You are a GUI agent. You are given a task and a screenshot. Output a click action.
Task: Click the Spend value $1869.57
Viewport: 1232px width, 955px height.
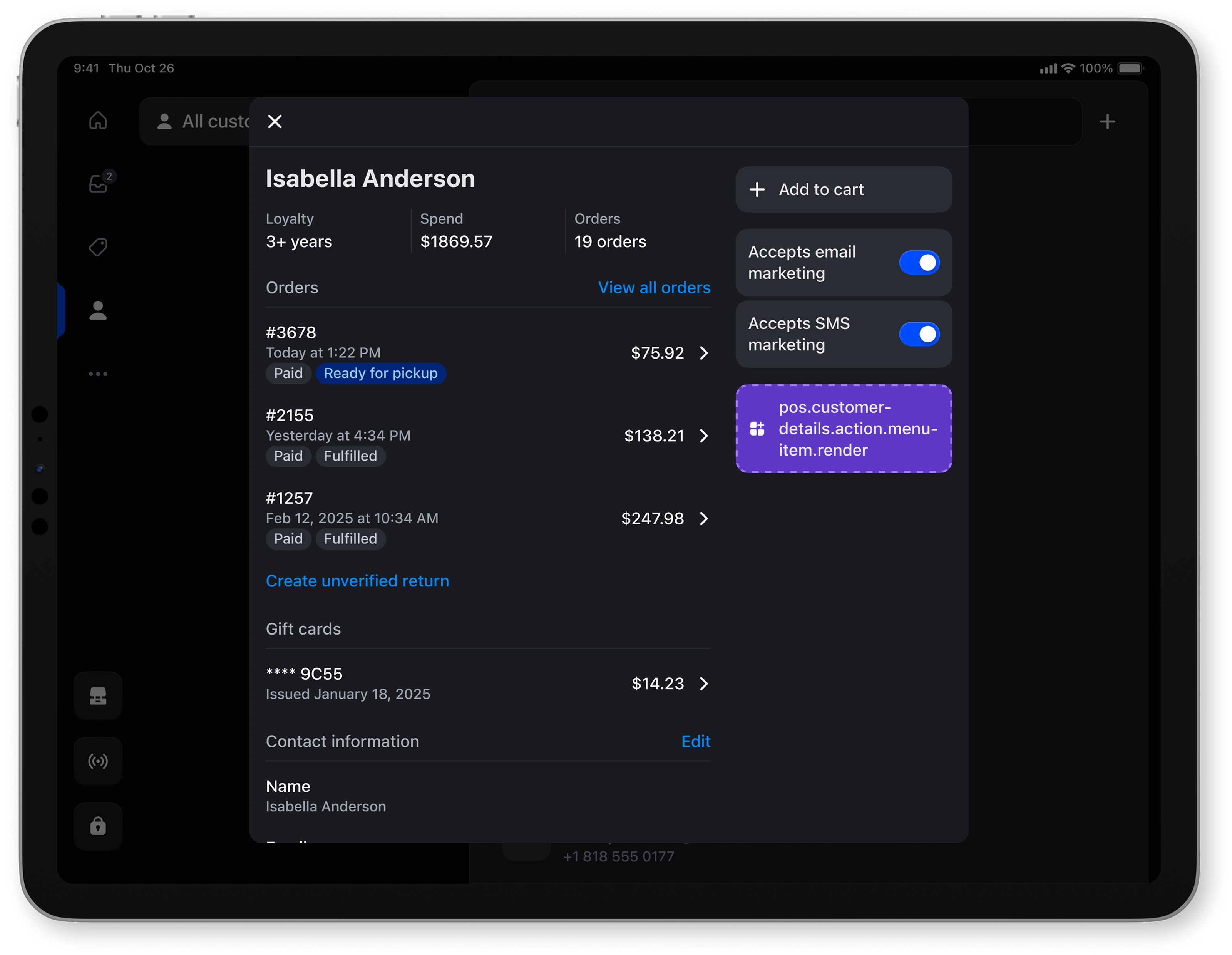(456, 242)
